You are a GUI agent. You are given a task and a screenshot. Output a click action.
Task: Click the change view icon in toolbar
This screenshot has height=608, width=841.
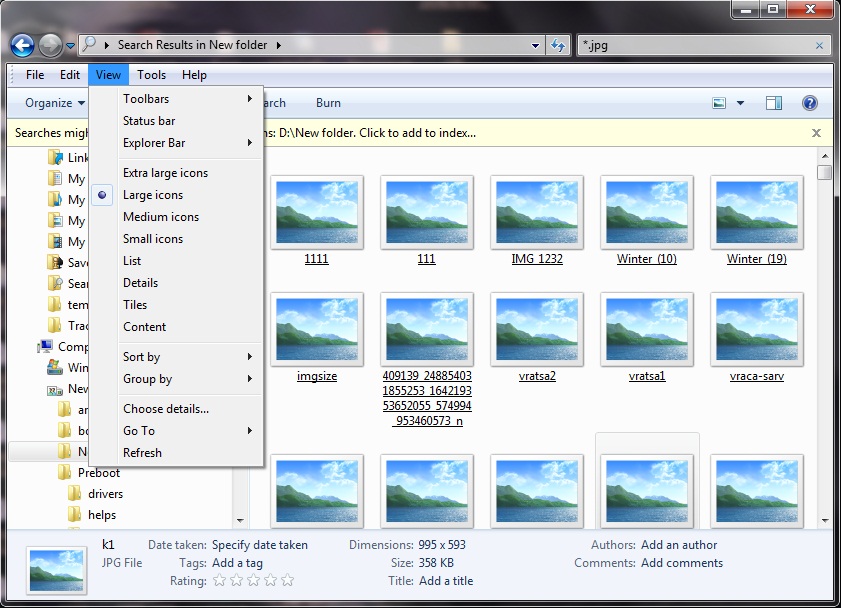click(719, 103)
